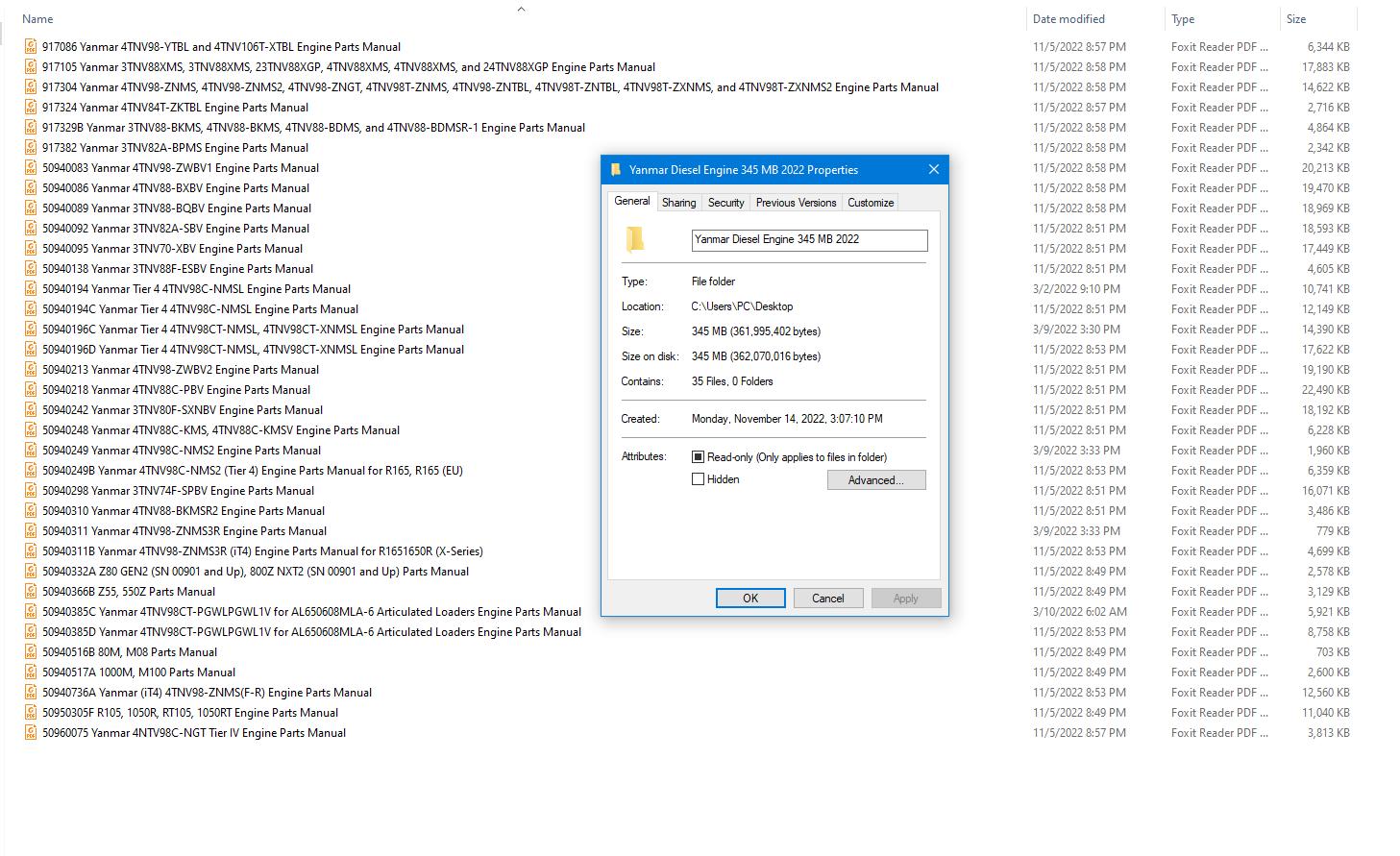Screen dimensions: 1400x856
Task: Click the large folder icon in General tab
Action: pyautogui.click(x=635, y=239)
